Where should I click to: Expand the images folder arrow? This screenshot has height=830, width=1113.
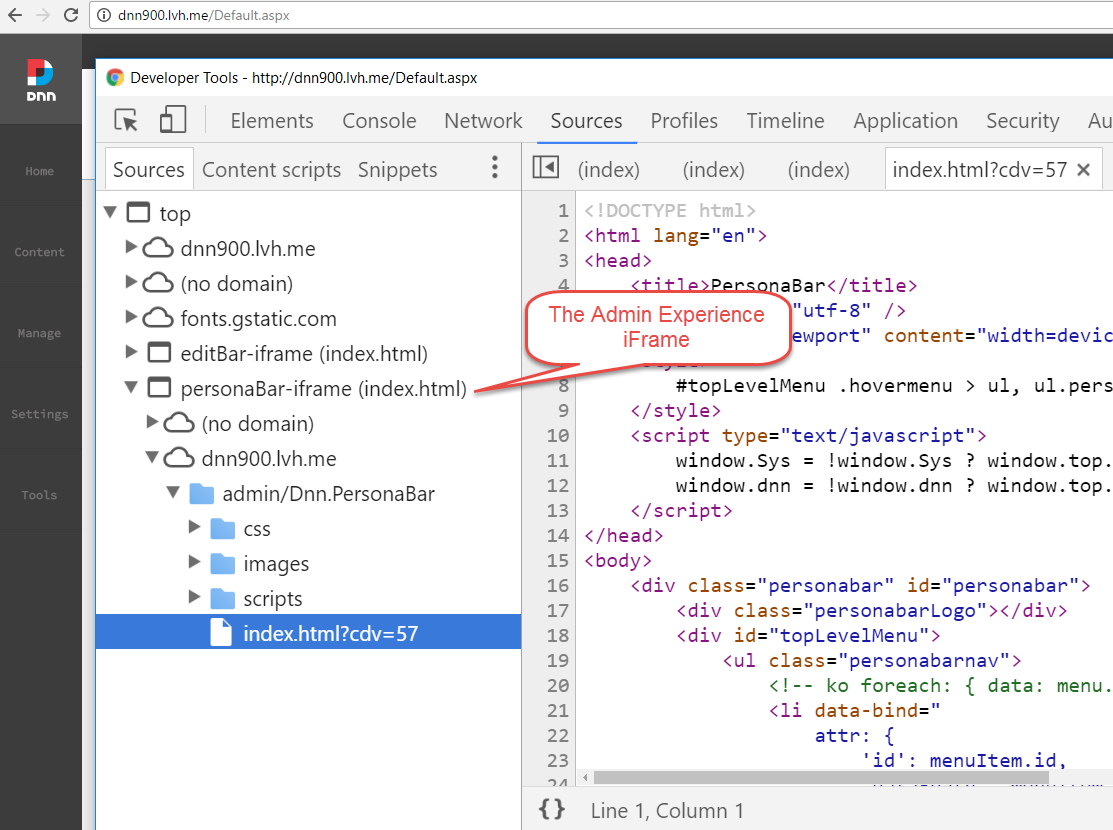[194, 561]
